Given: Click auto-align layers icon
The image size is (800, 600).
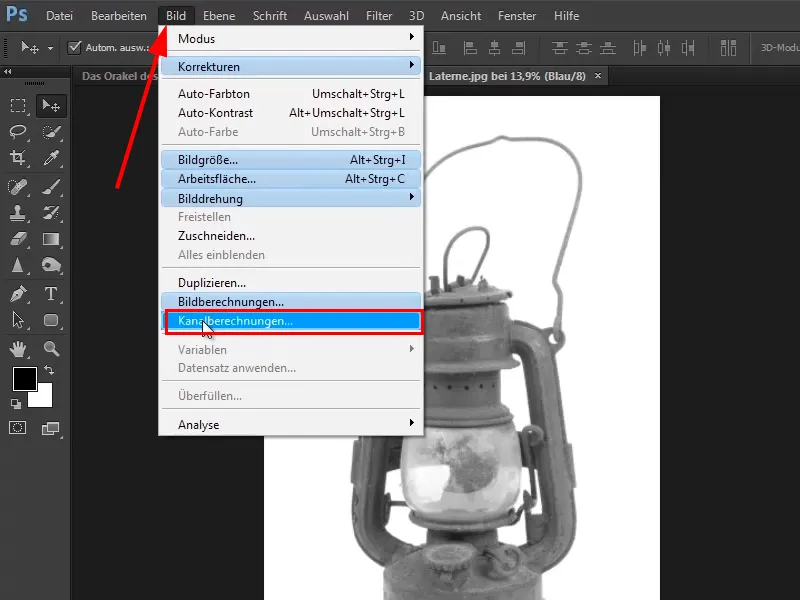Looking at the screenshot, I should (x=728, y=48).
